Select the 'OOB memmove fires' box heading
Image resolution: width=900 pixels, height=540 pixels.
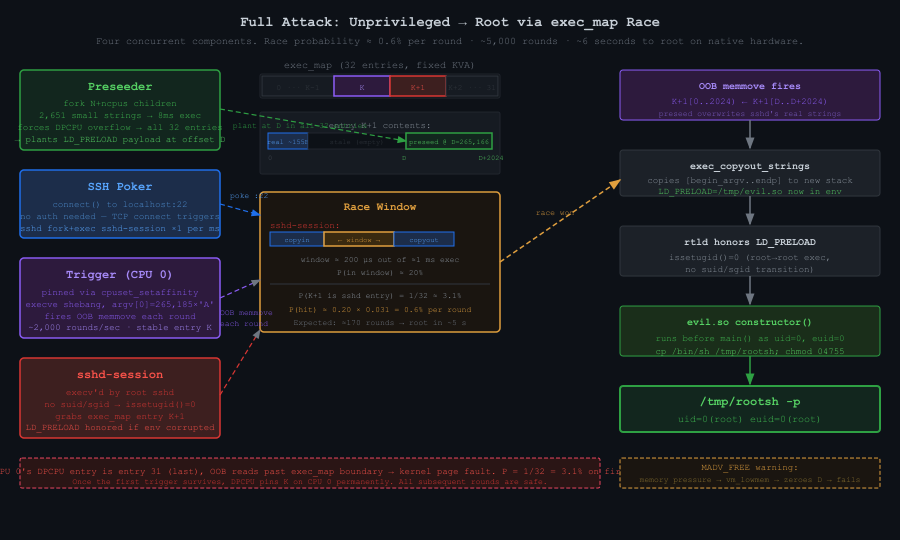[x=750, y=86]
